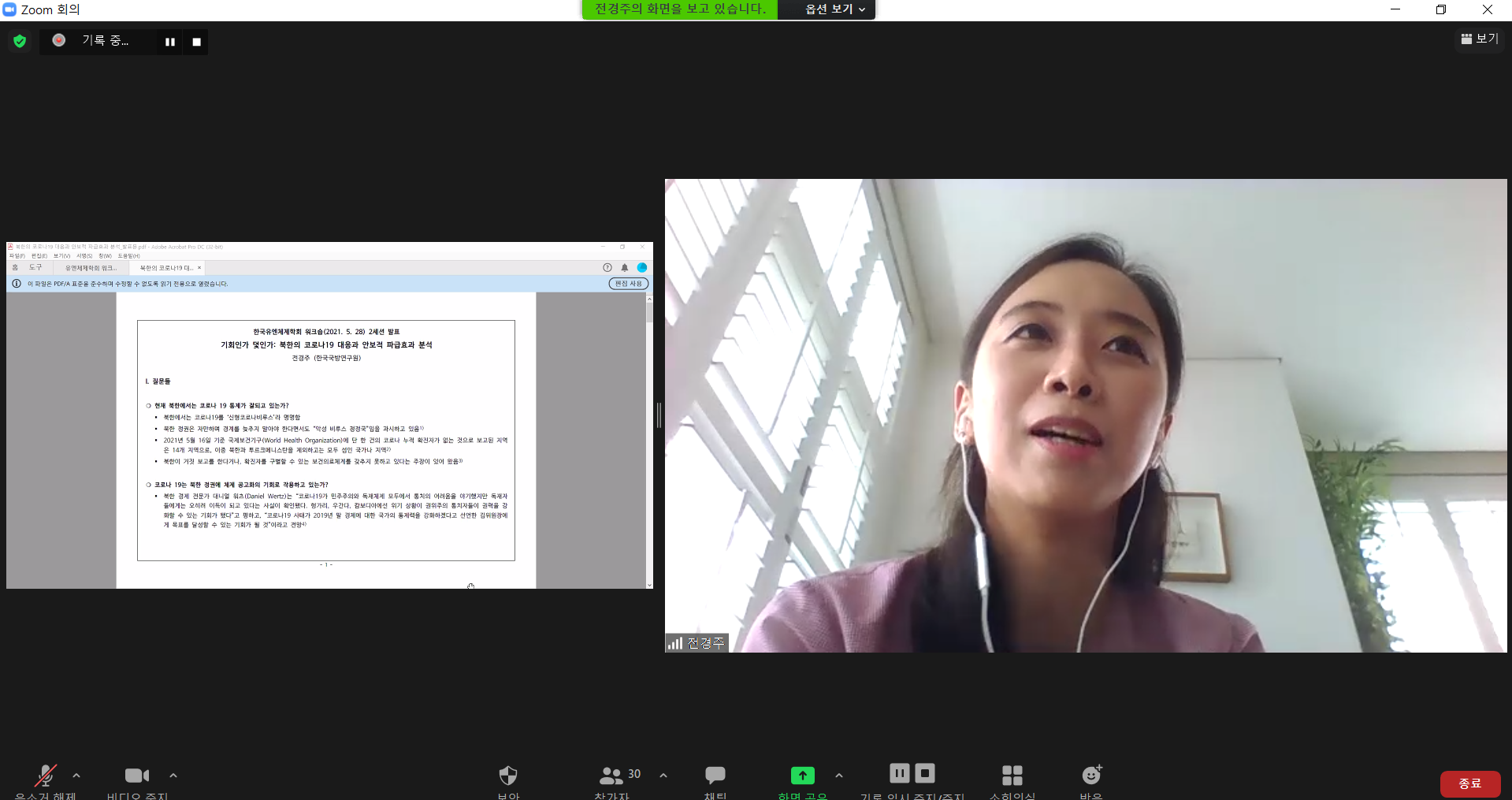
Task: Expand audio options arrow beside the microphone
Action: 76,776
